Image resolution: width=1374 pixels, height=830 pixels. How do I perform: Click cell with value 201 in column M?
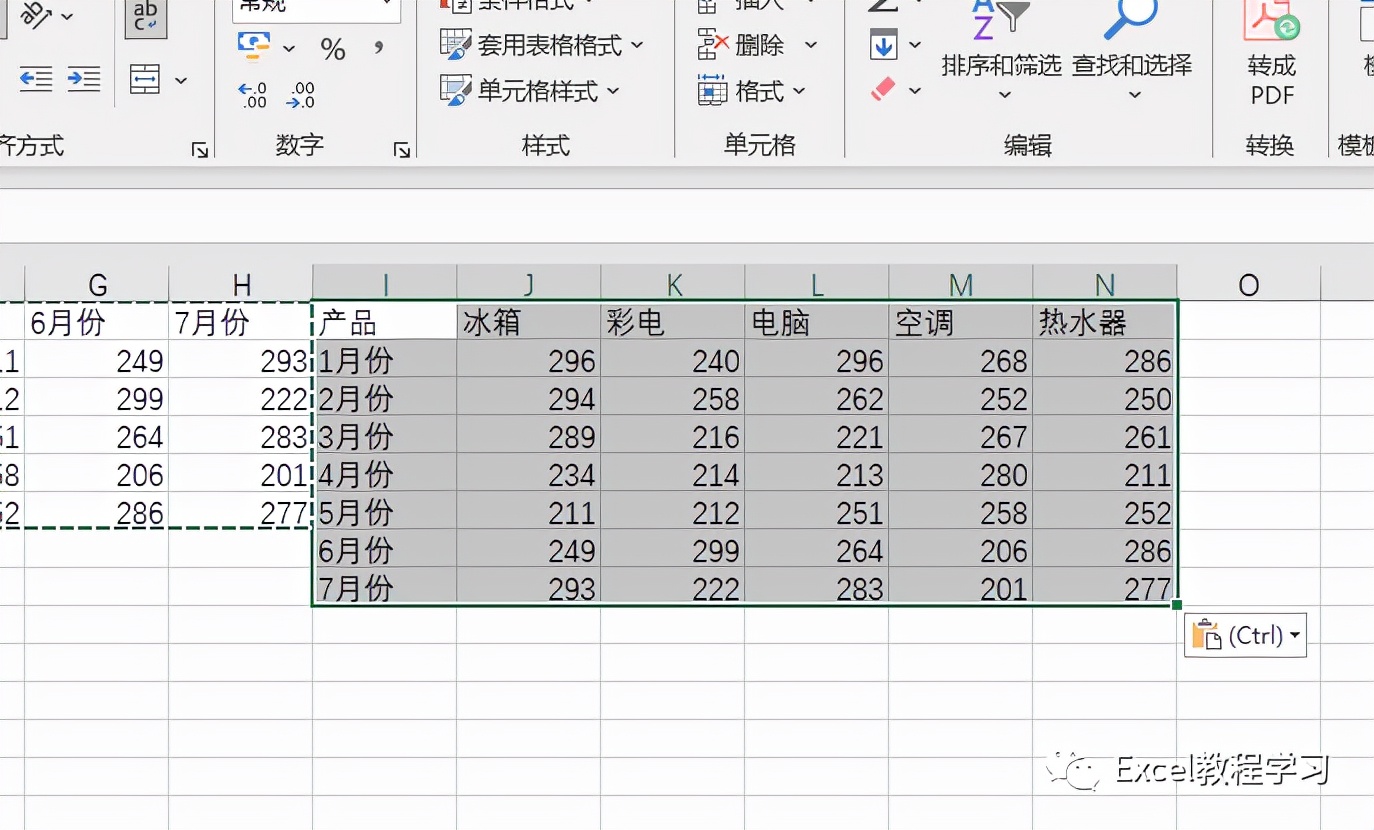pyautogui.click(x=961, y=586)
